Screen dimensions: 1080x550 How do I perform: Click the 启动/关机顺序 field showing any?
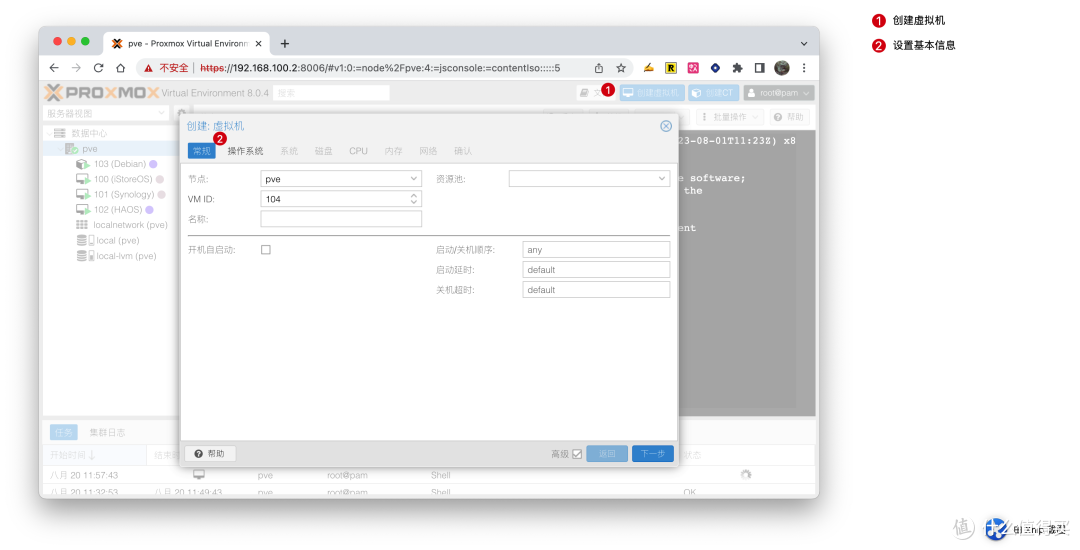pos(596,249)
